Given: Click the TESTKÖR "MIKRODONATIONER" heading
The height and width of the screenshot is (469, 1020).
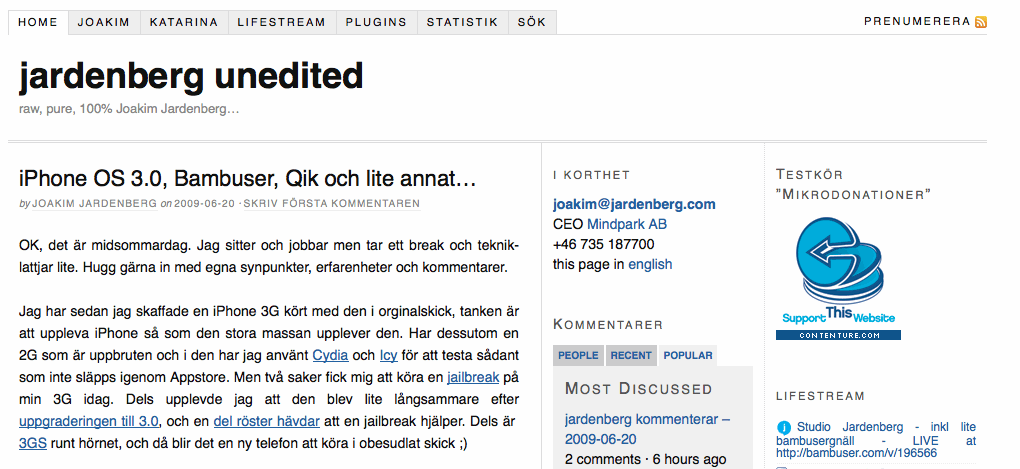Looking at the screenshot, I should (854, 185).
